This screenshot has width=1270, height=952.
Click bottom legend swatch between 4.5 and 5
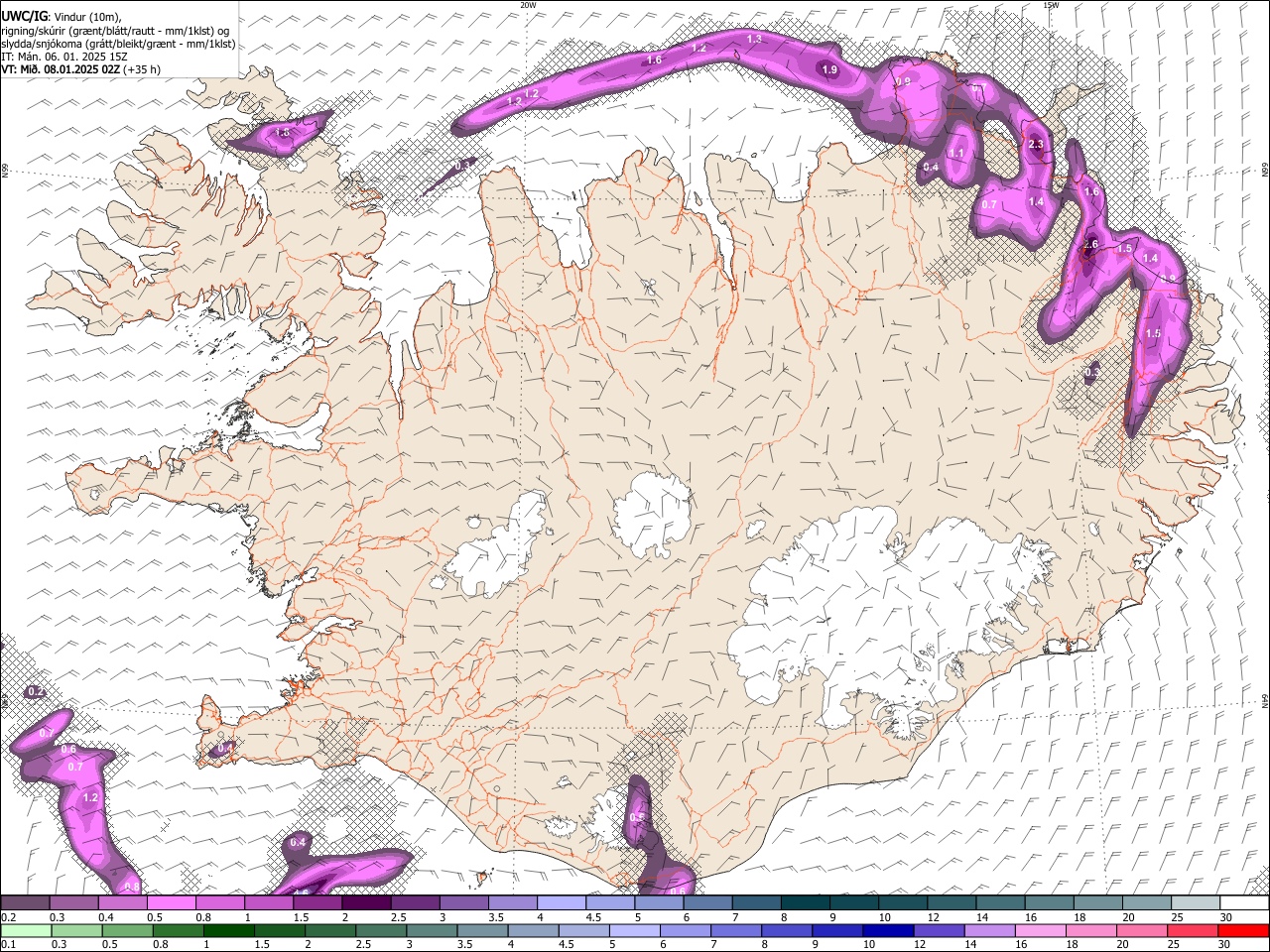(x=582, y=931)
